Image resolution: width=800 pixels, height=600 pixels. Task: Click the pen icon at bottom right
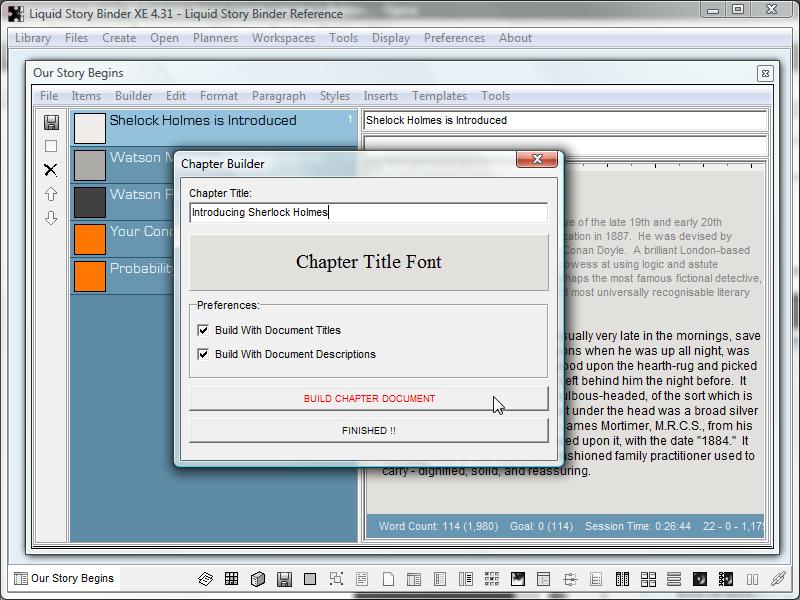[778, 579]
